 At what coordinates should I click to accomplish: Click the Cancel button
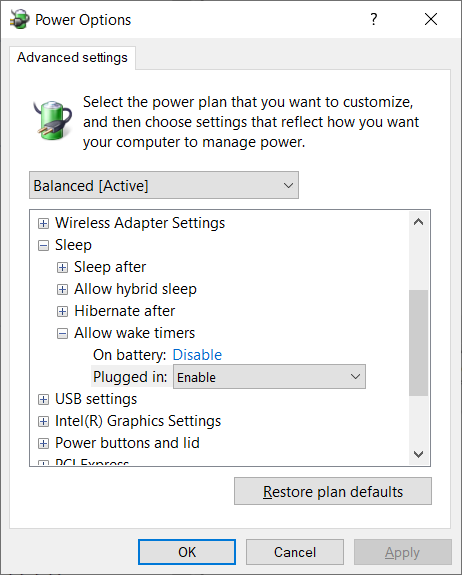click(x=295, y=552)
